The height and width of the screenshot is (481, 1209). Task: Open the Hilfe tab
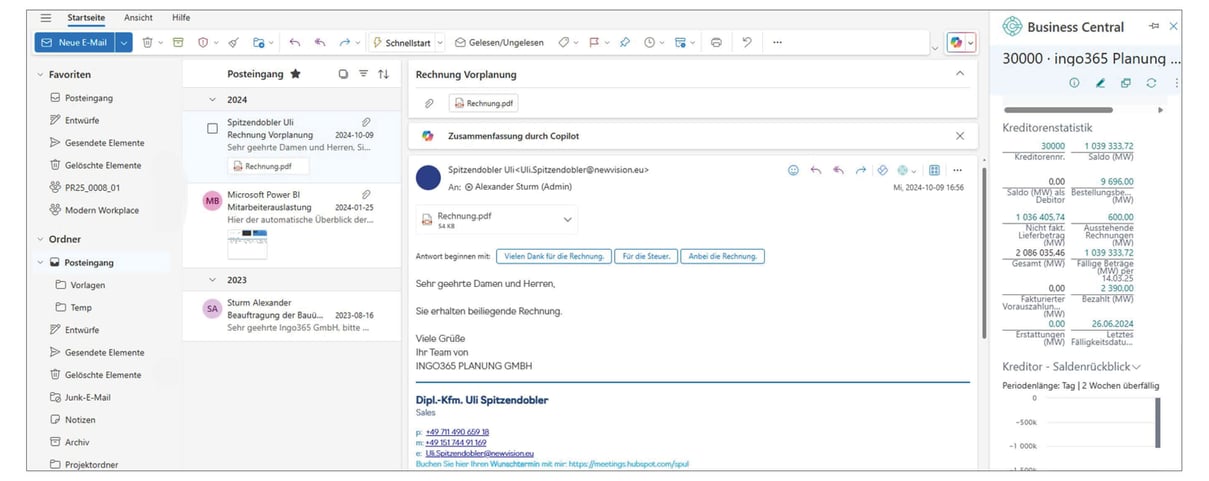click(181, 18)
